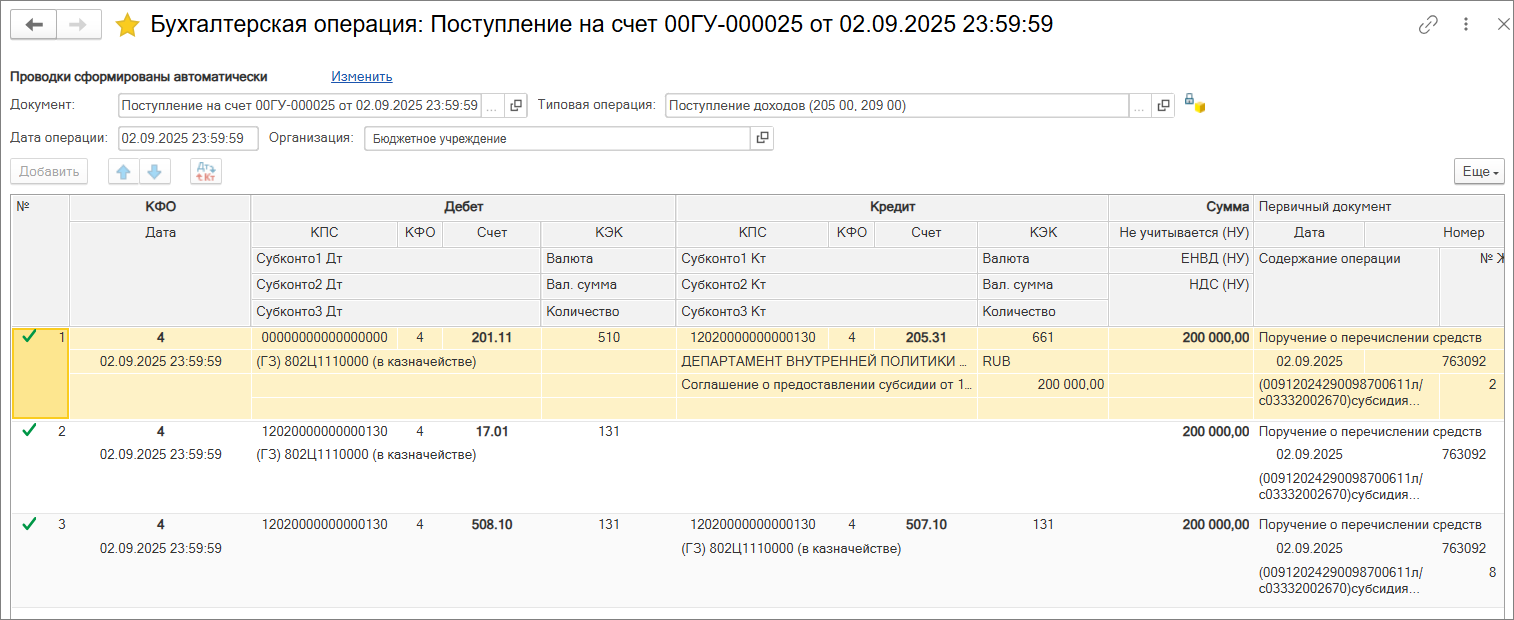Open the Организация linked record icon

(x=762, y=139)
